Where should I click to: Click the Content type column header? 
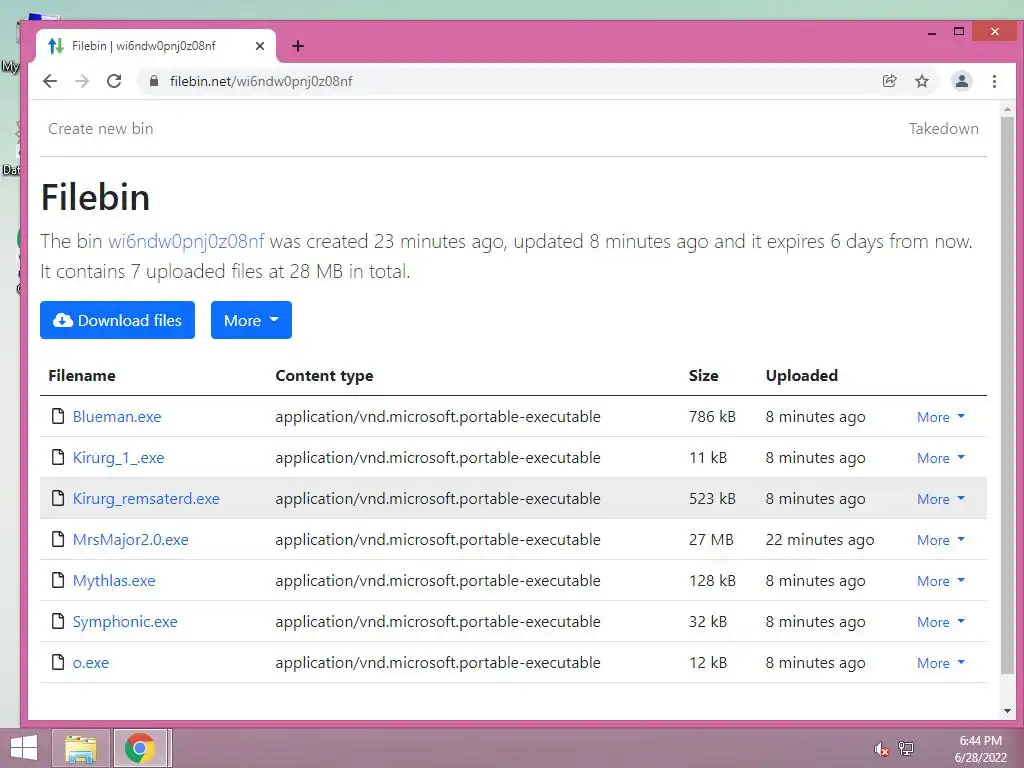[324, 376]
